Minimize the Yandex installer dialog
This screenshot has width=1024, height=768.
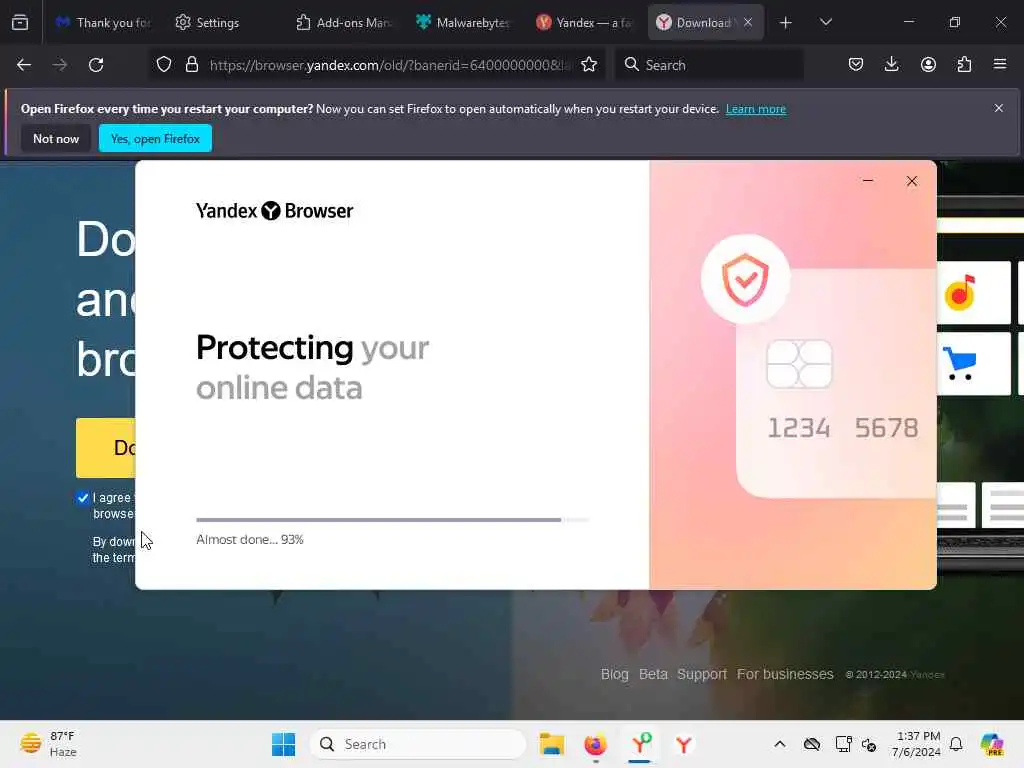pyautogui.click(x=868, y=181)
